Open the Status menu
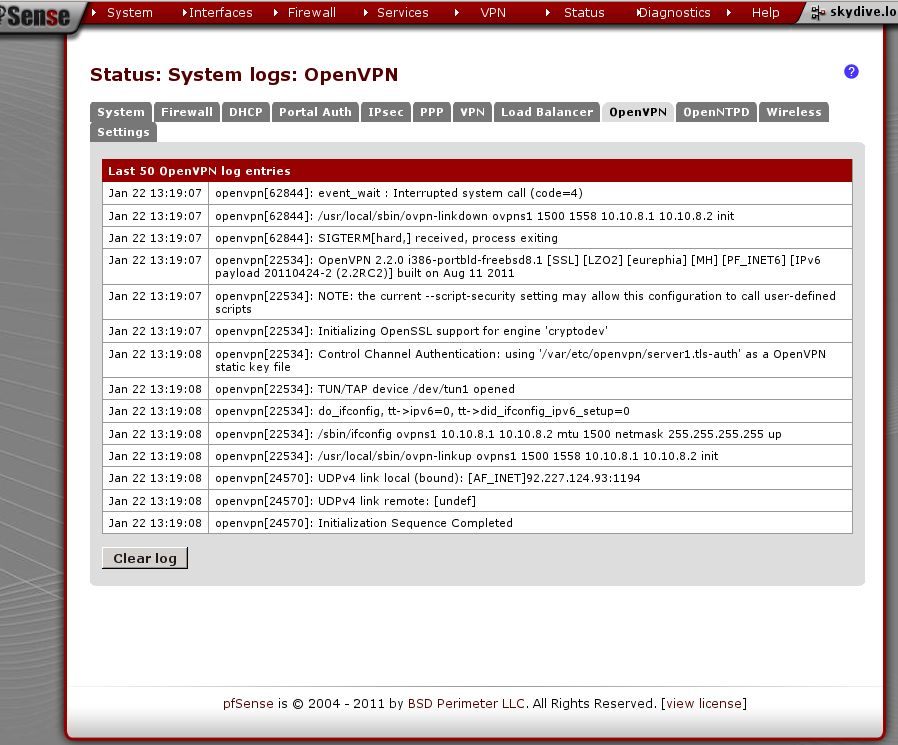 pos(584,13)
